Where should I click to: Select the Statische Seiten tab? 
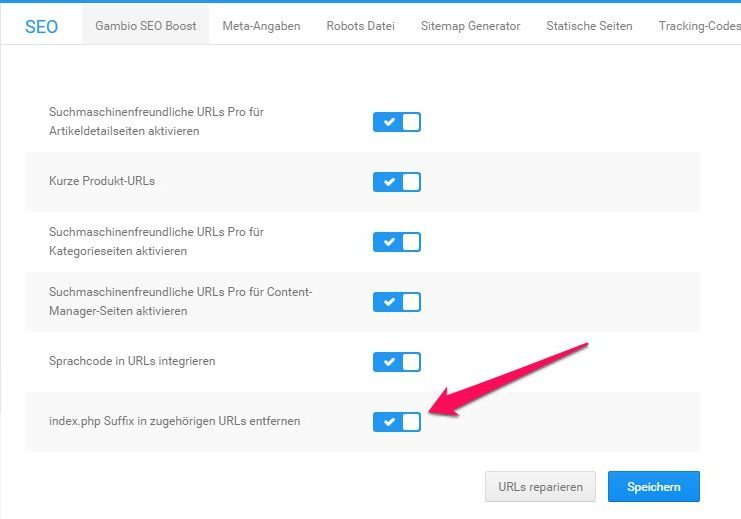[x=589, y=26]
